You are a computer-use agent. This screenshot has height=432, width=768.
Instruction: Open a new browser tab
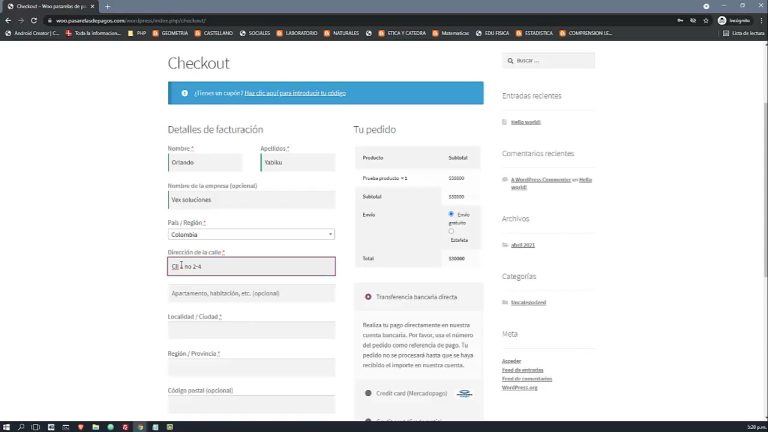coord(108,6)
